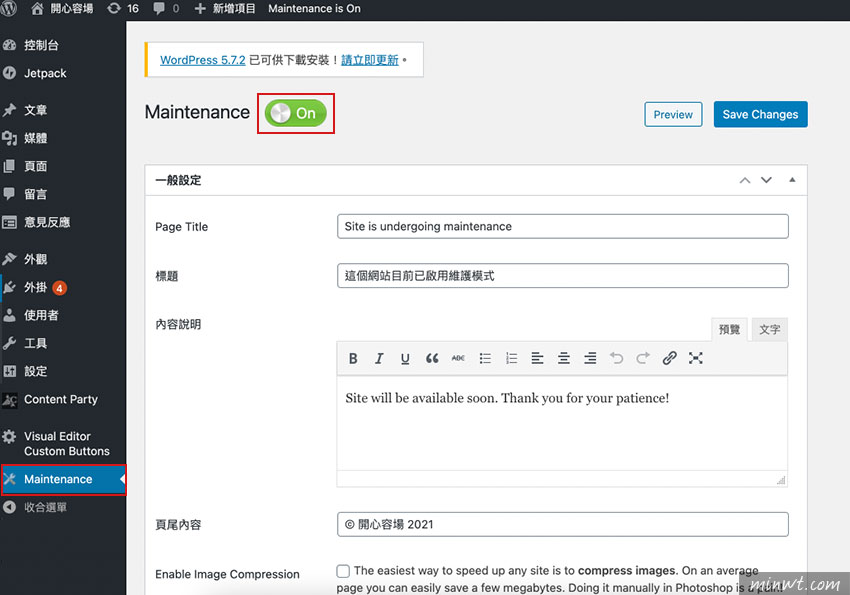Click the 頁尾內容 footer input field

[x=563, y=525]
